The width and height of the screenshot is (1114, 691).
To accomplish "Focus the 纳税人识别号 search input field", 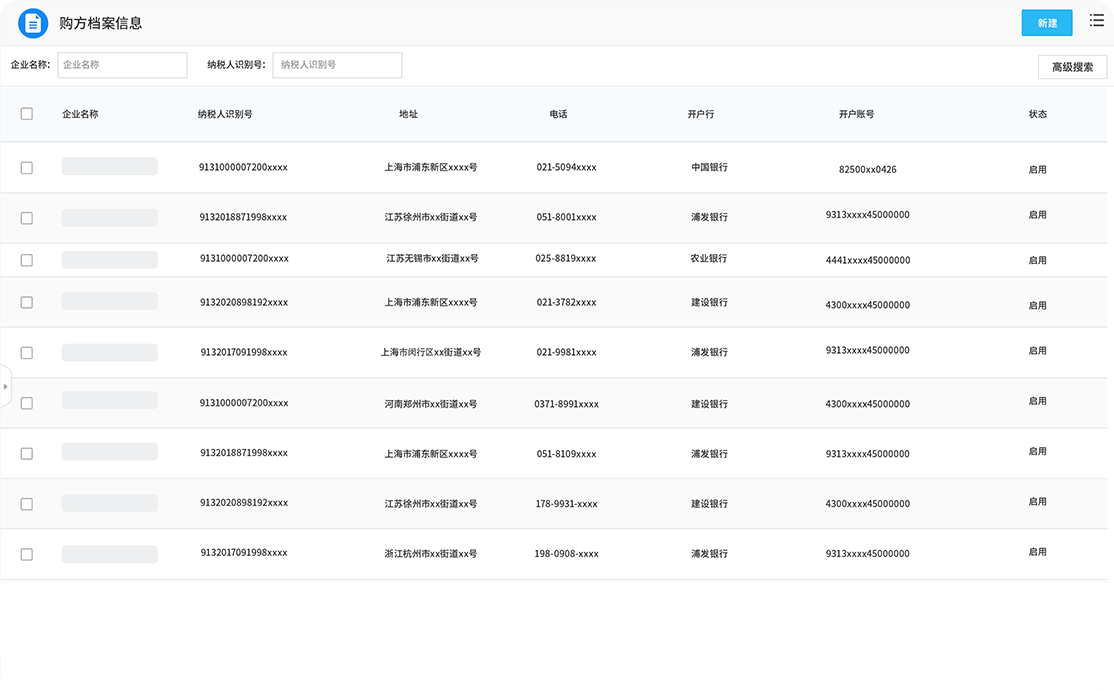I will (x=337, y=65).
